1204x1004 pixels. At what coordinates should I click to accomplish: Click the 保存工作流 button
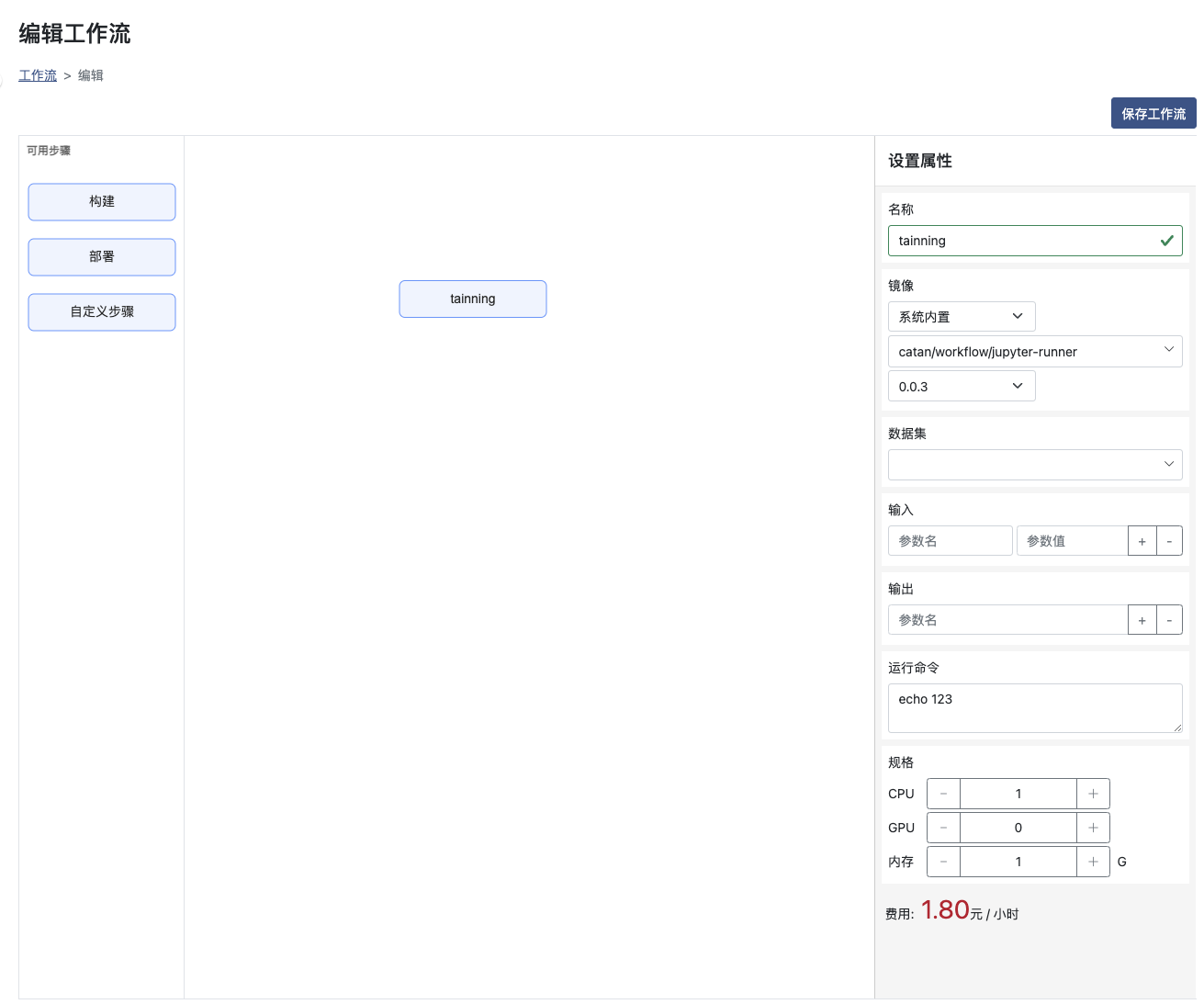click(x=1153, y=114)
